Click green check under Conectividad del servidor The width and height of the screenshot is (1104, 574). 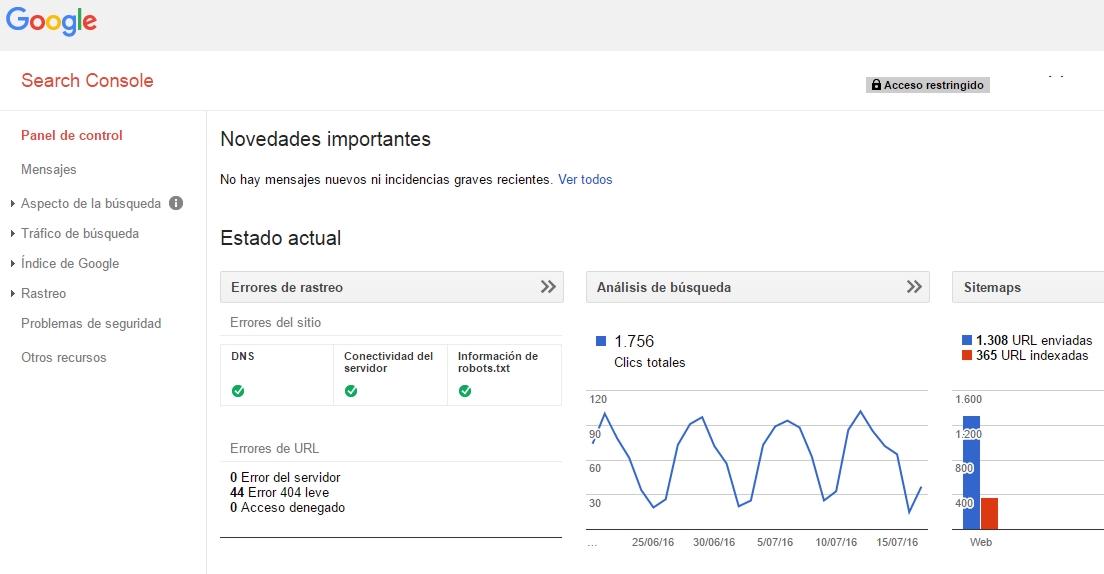coord(351,391)
